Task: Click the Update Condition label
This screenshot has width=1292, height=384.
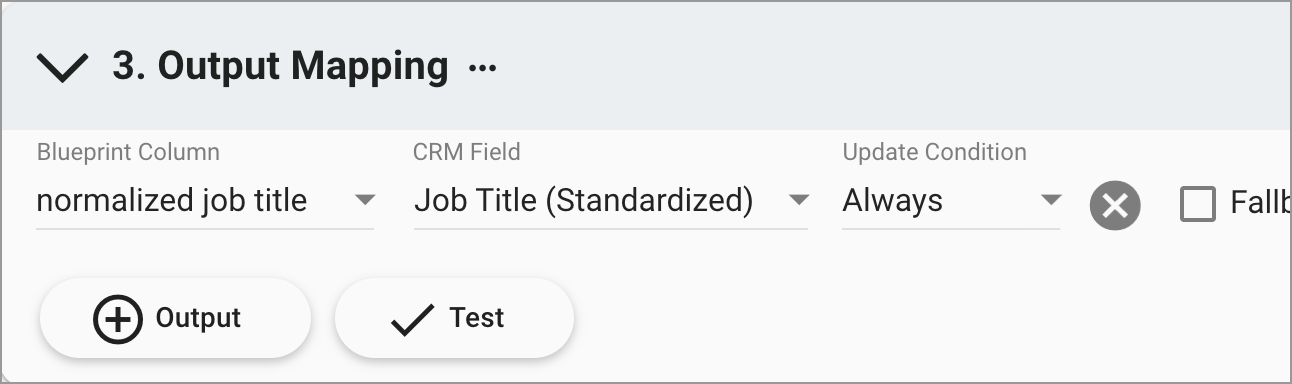Action: coord(935,152)
